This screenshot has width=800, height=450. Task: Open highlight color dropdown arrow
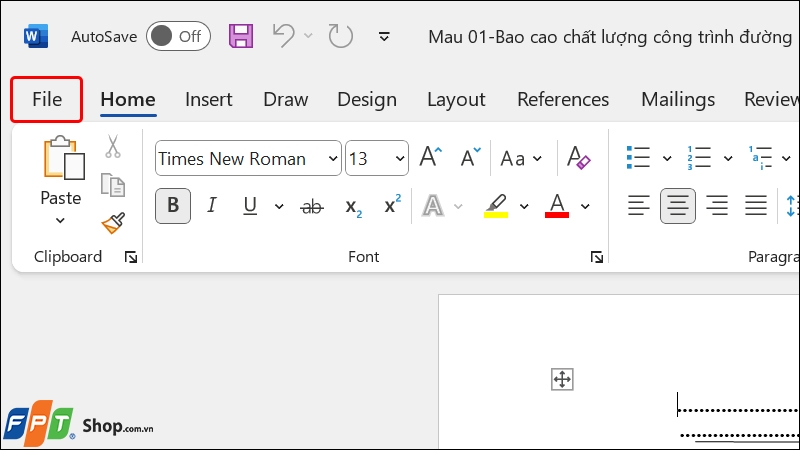524,207
